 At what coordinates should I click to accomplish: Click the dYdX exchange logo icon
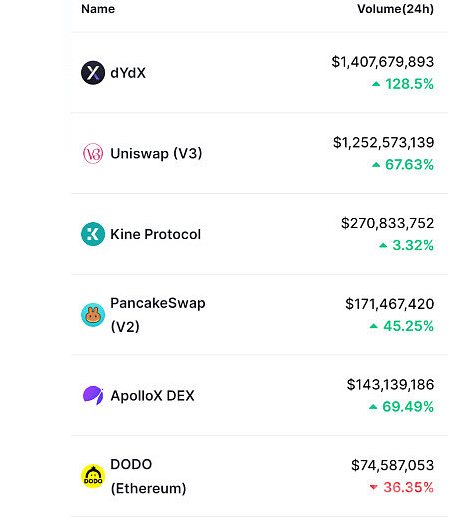93,73
